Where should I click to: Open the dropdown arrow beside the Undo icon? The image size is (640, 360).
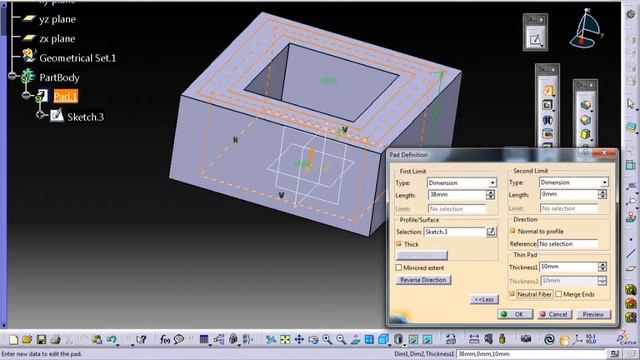click(118, 344)
